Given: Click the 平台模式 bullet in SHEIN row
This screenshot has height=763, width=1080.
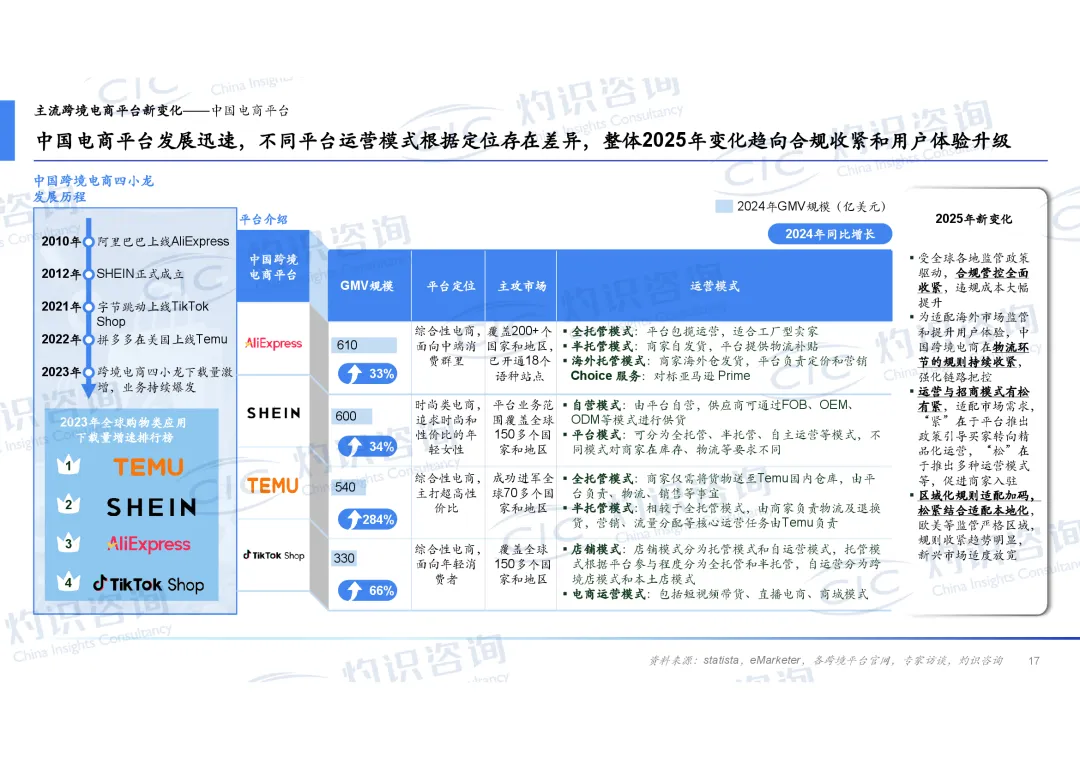Looking at the screenshot, I should click(x=722, y=442).
